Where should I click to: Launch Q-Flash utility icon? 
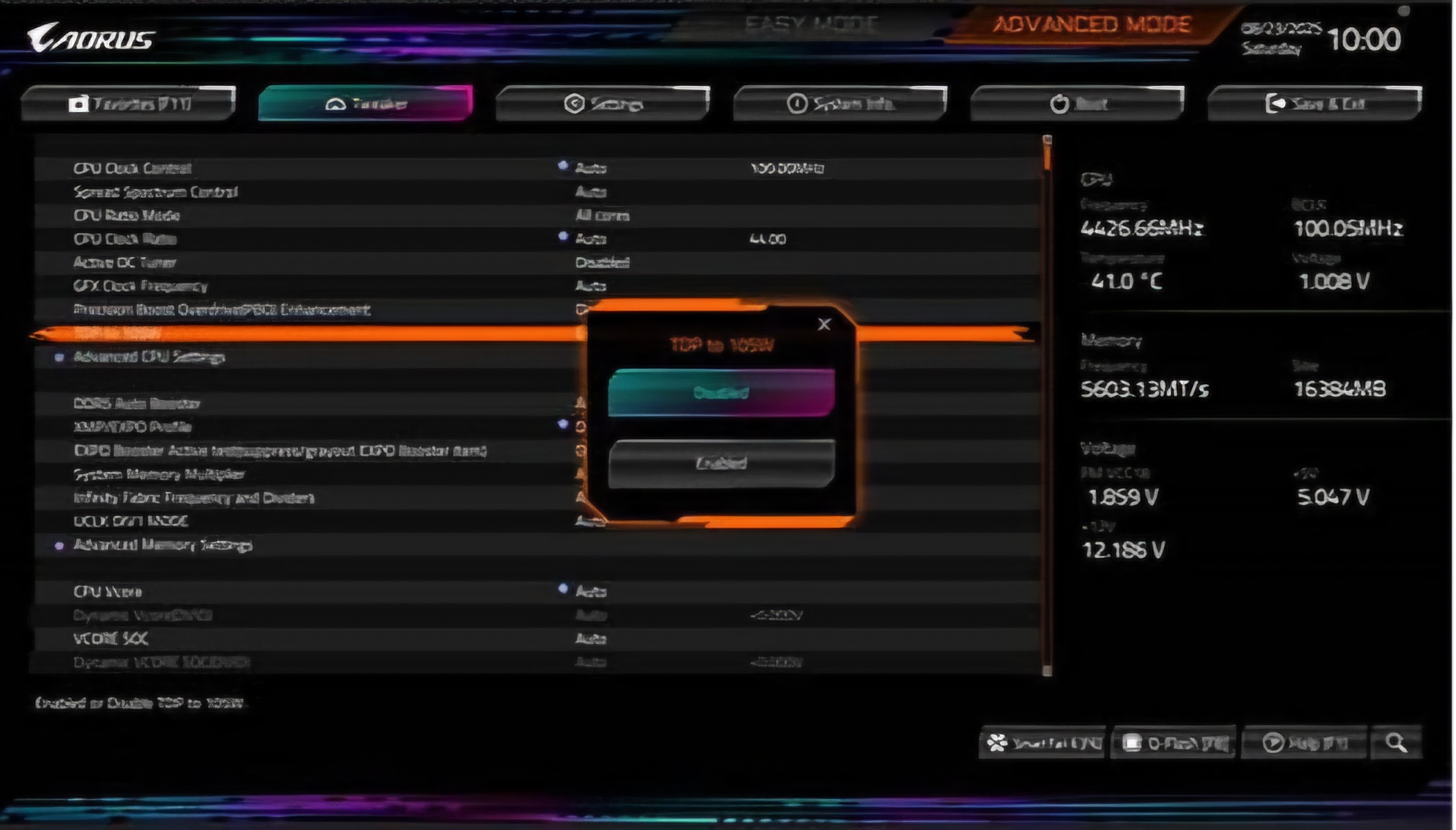[1132, 743]
